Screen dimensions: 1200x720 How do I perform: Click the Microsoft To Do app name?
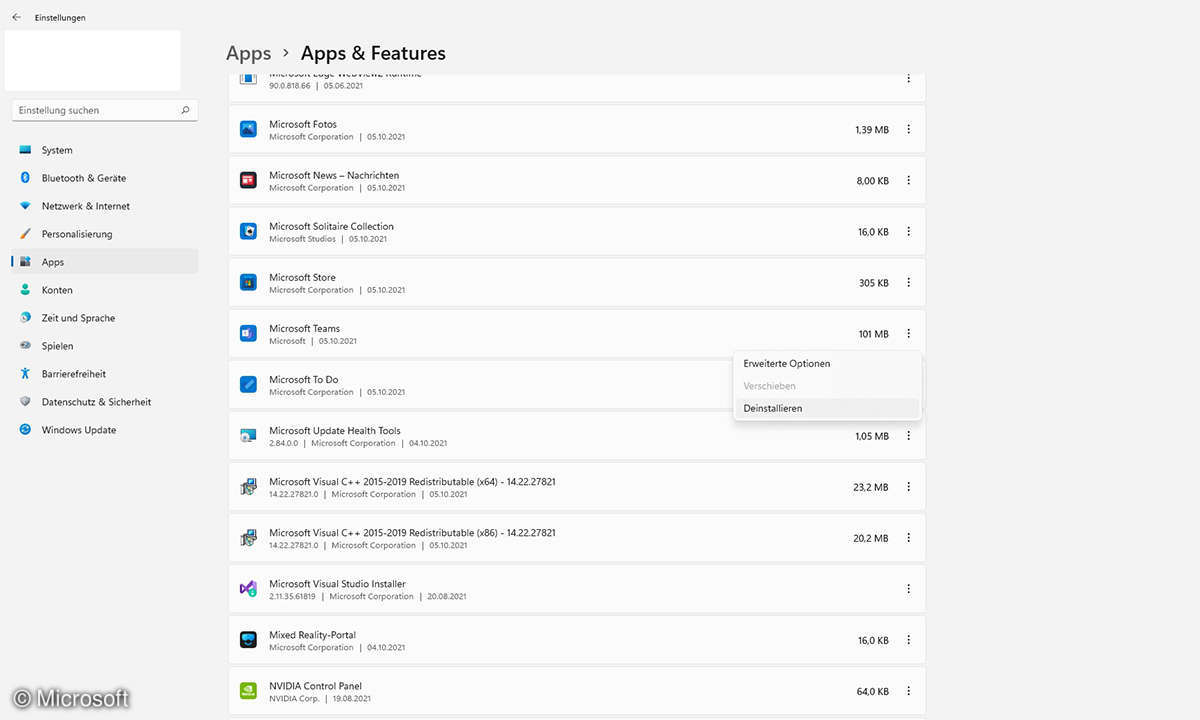(x=304, y=379)
